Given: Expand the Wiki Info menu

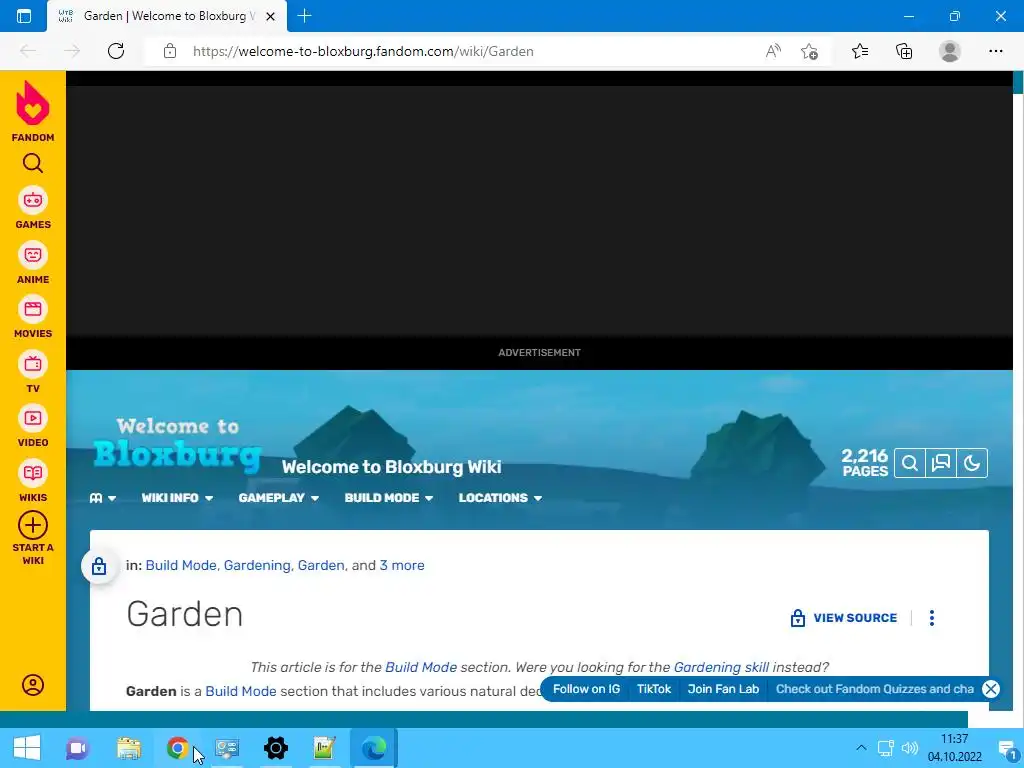Looking at the screenshot, I should (177, 498).
